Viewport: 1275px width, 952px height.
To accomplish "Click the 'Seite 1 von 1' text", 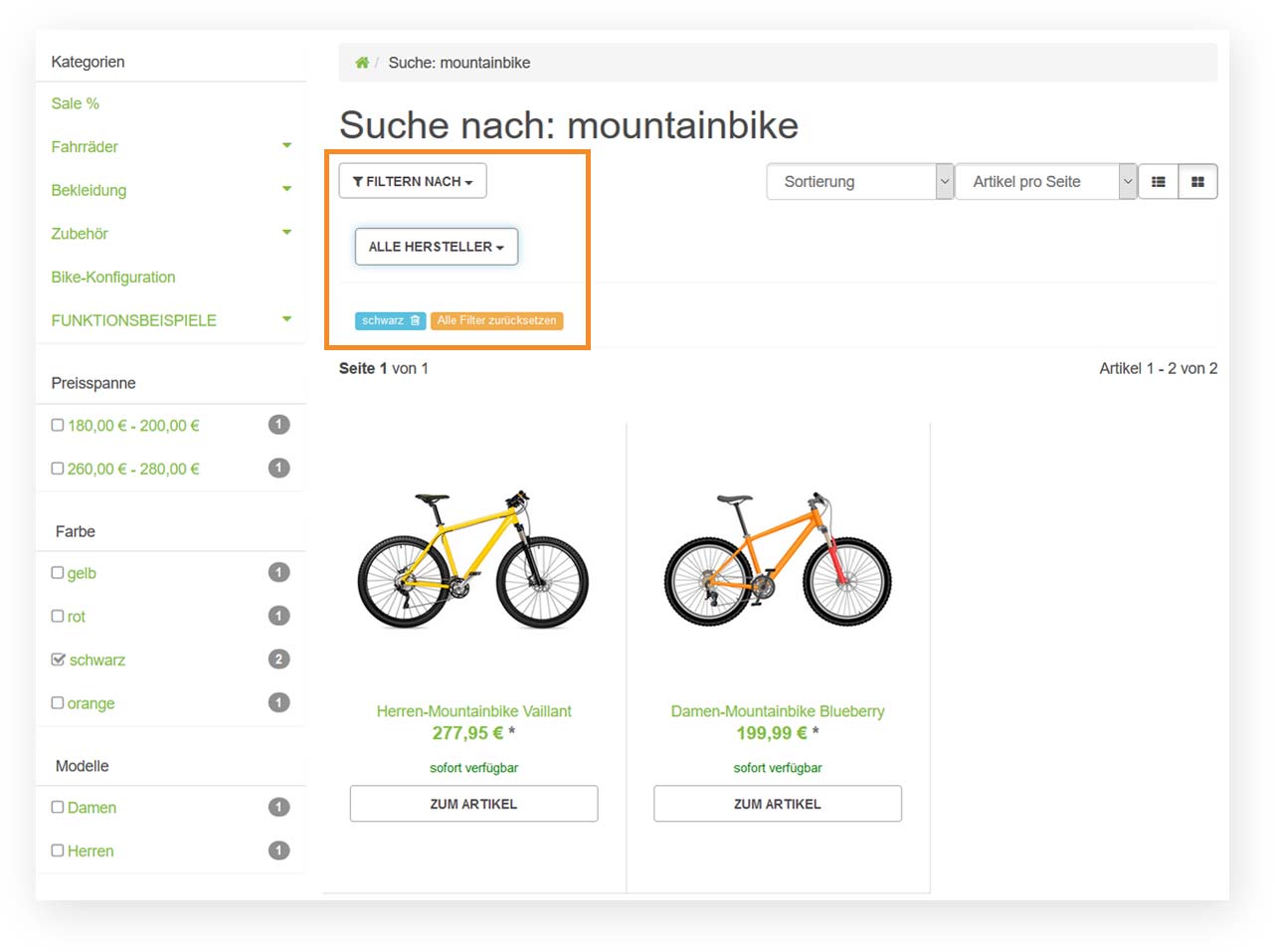I will point(384,368).
